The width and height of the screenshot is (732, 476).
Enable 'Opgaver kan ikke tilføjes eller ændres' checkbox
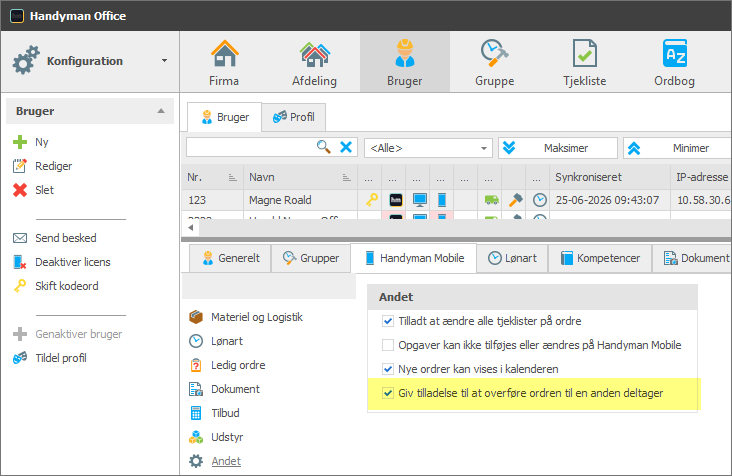(387, 345)
